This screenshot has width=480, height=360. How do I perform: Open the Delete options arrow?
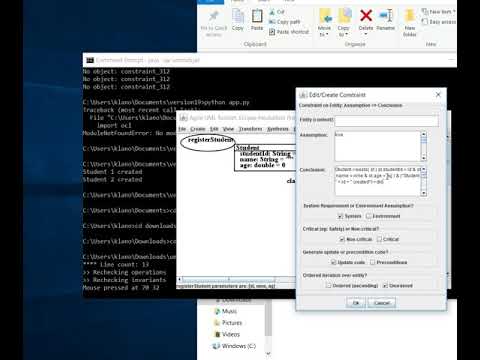(366, 34)
